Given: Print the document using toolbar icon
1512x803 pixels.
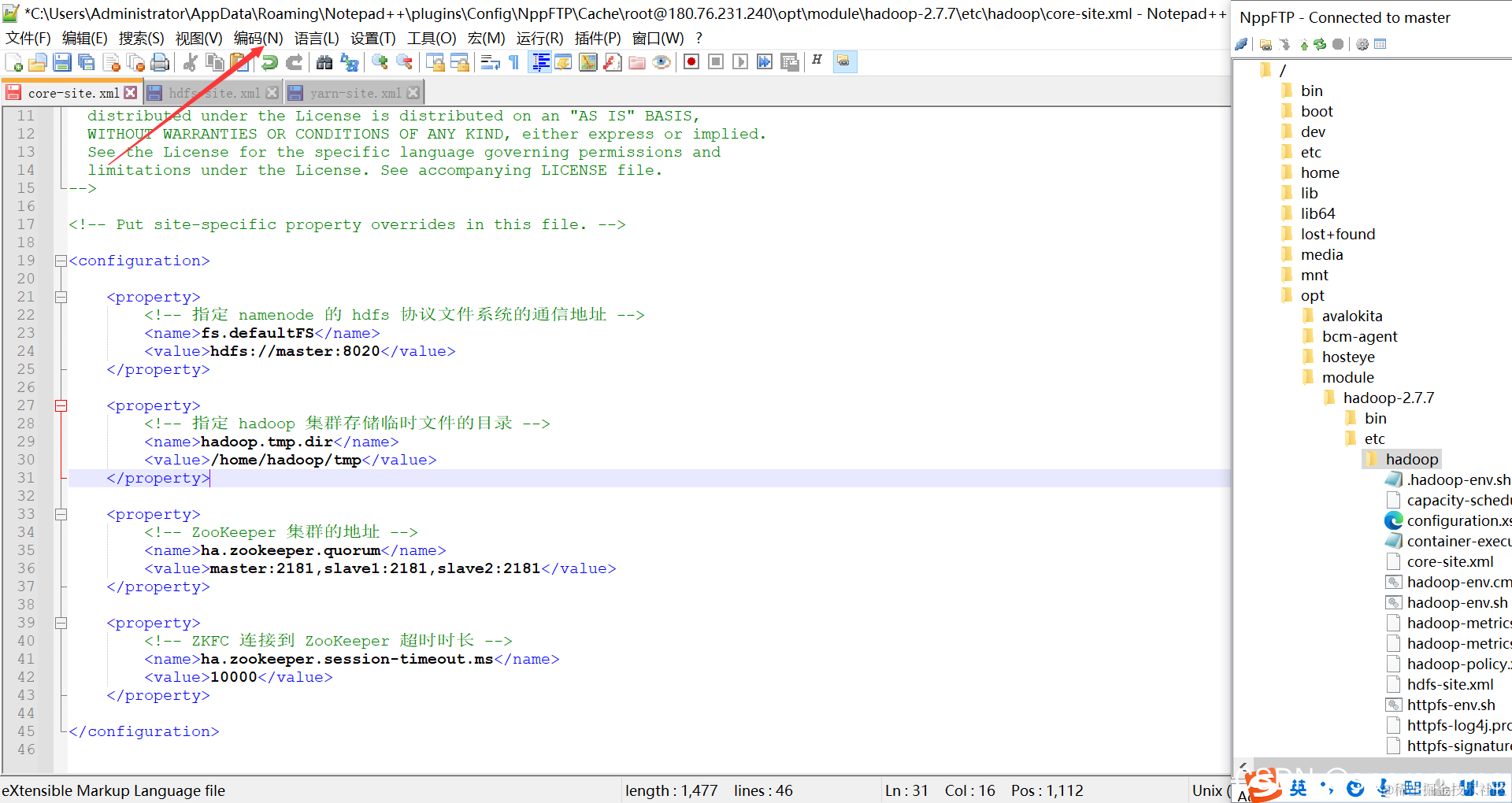Looking at the screenshot, I should coord(160,62).
